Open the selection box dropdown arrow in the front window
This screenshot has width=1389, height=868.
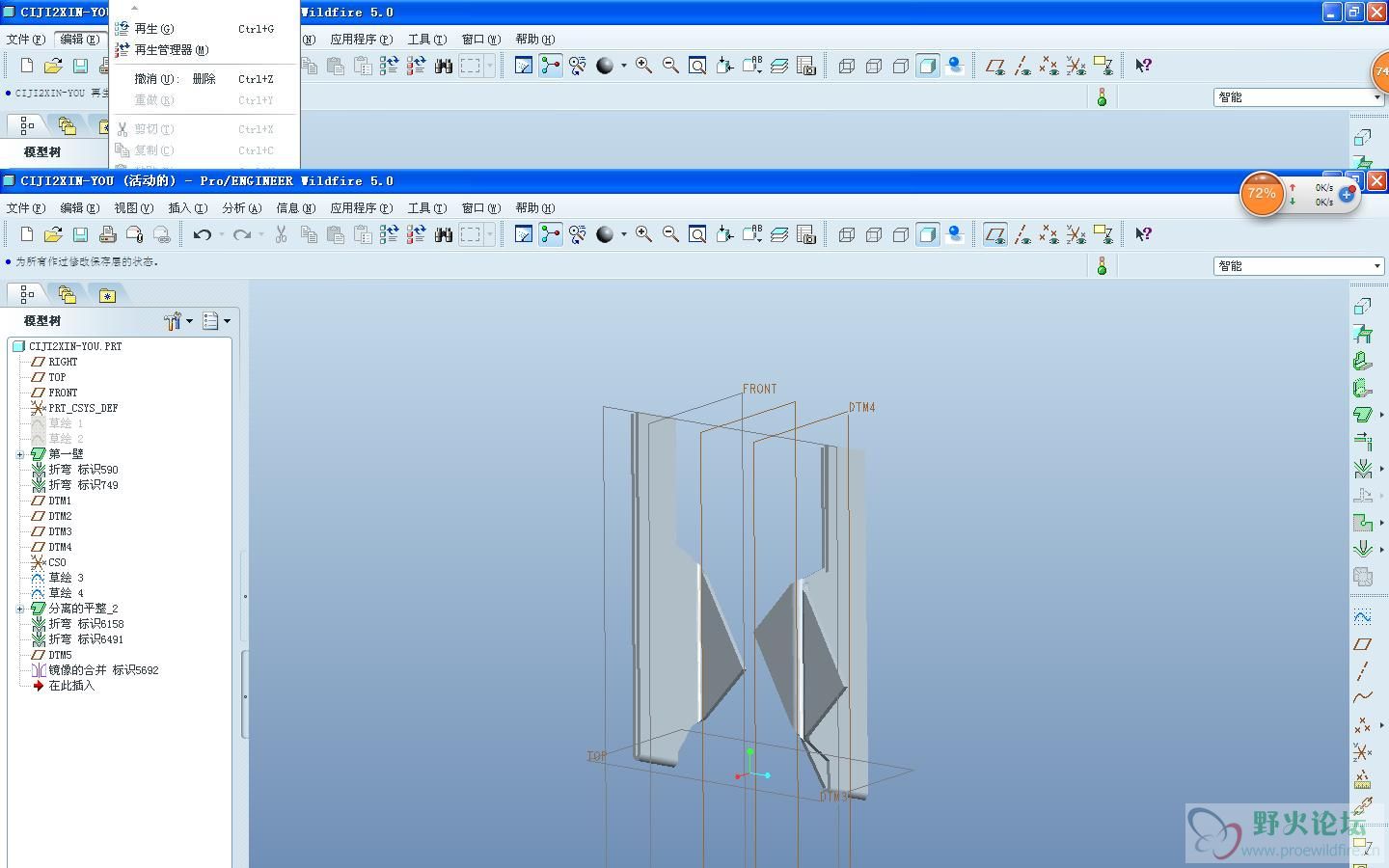(490, 234)
